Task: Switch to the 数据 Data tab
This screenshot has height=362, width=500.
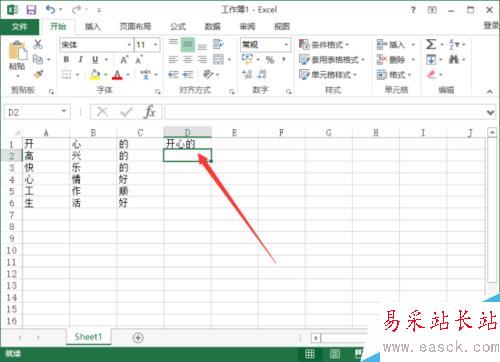Action: click(212, 27)
